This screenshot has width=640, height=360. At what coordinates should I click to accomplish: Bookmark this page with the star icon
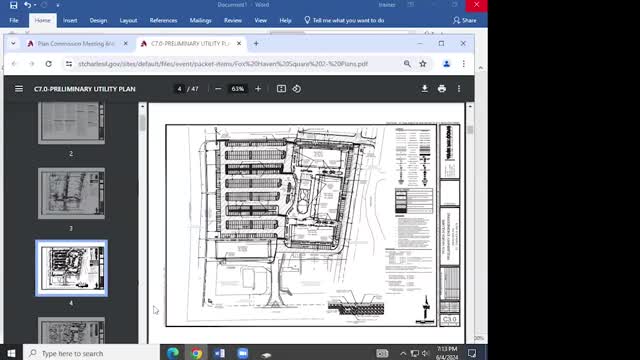pyautogui.click(x=423, y=64)
